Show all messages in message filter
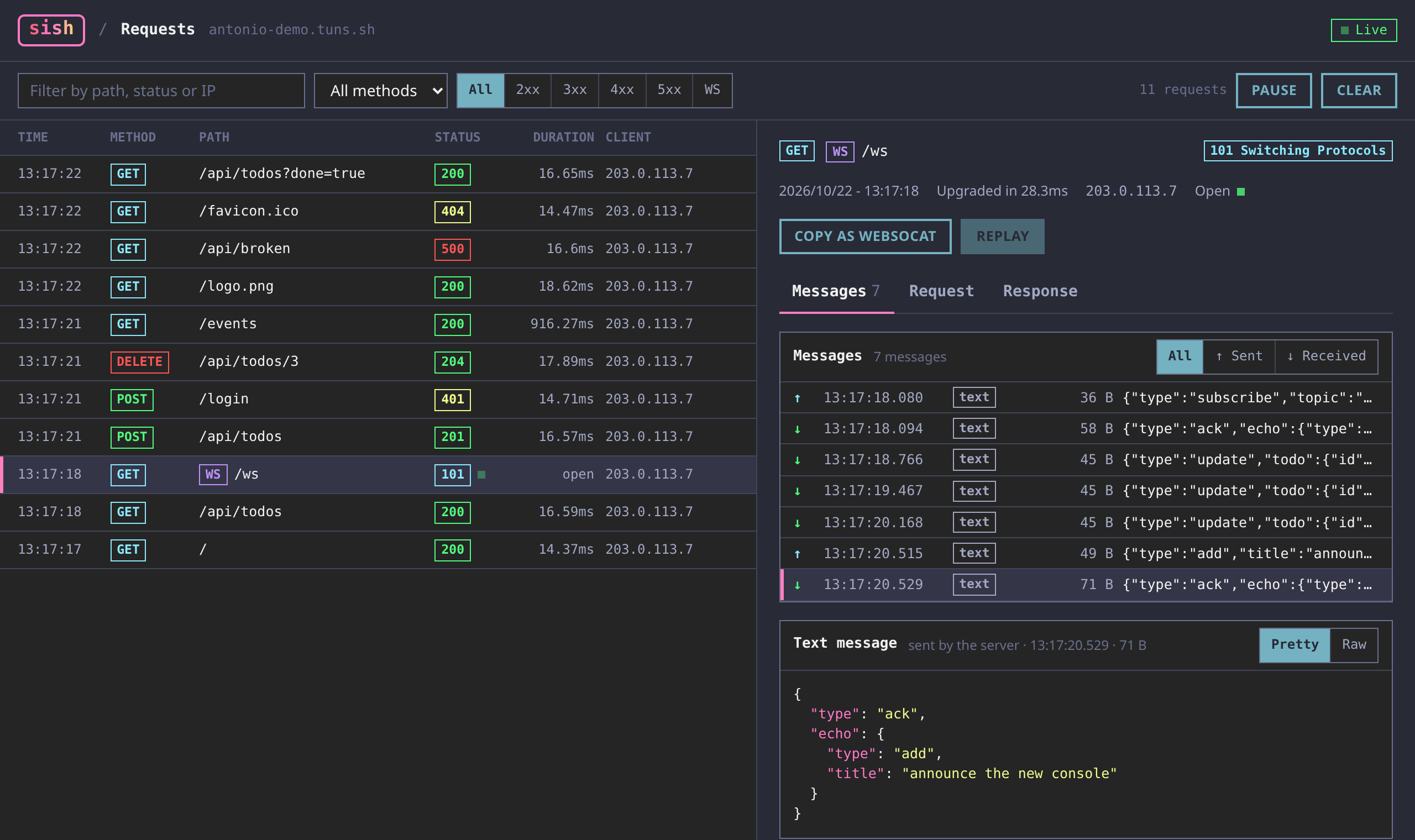This screenshot has height=840, width=1415. (1180, 356)
